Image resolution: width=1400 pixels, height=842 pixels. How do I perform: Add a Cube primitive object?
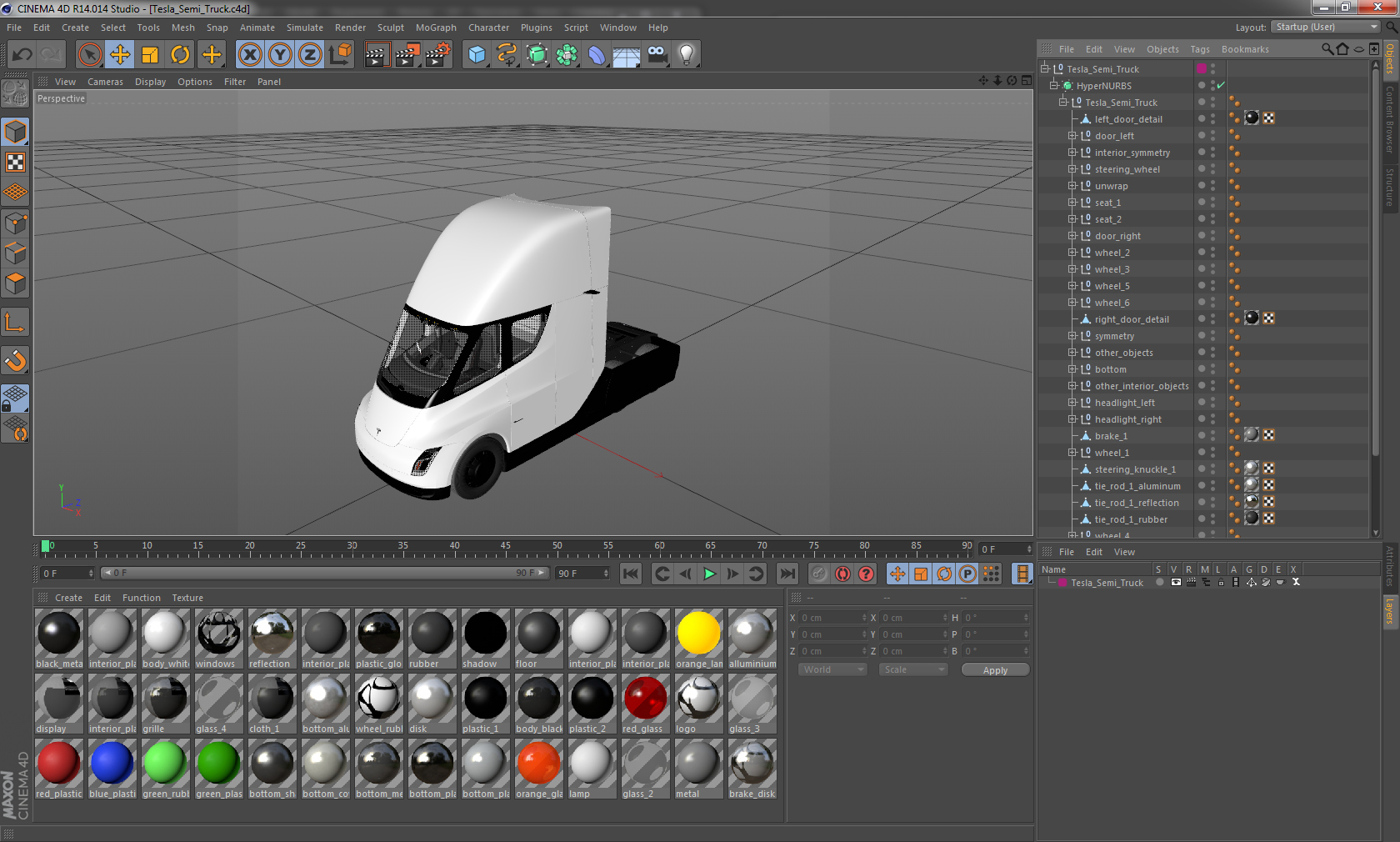click(477, 55)
